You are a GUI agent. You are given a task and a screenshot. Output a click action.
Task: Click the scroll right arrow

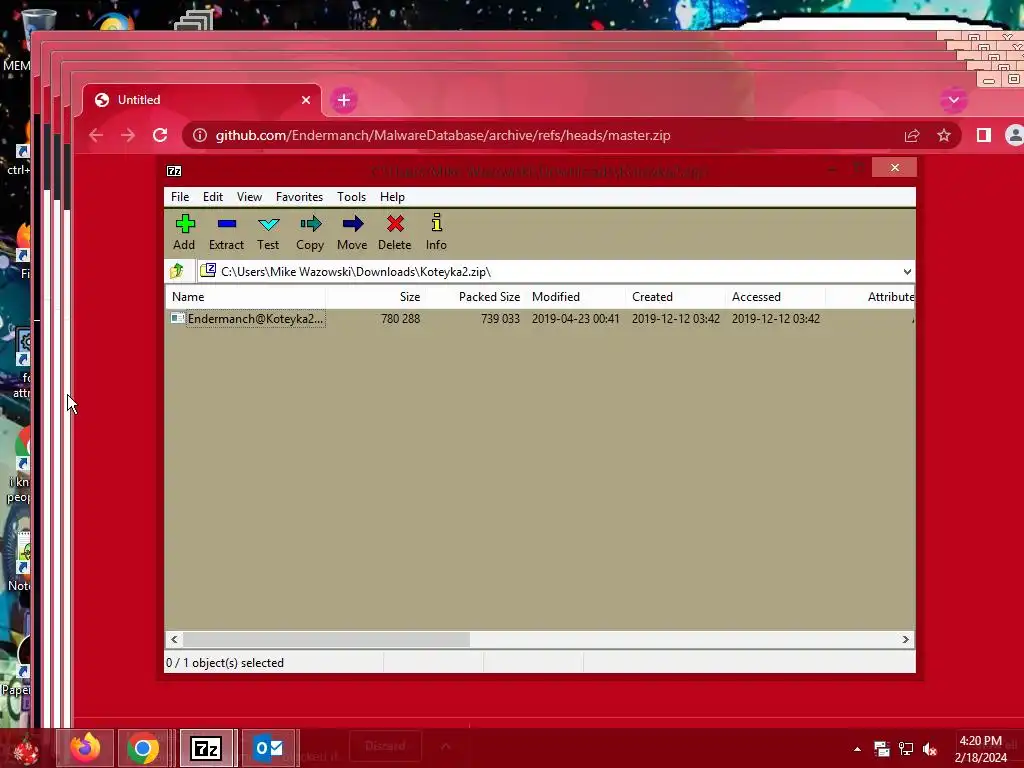(906, 639)
